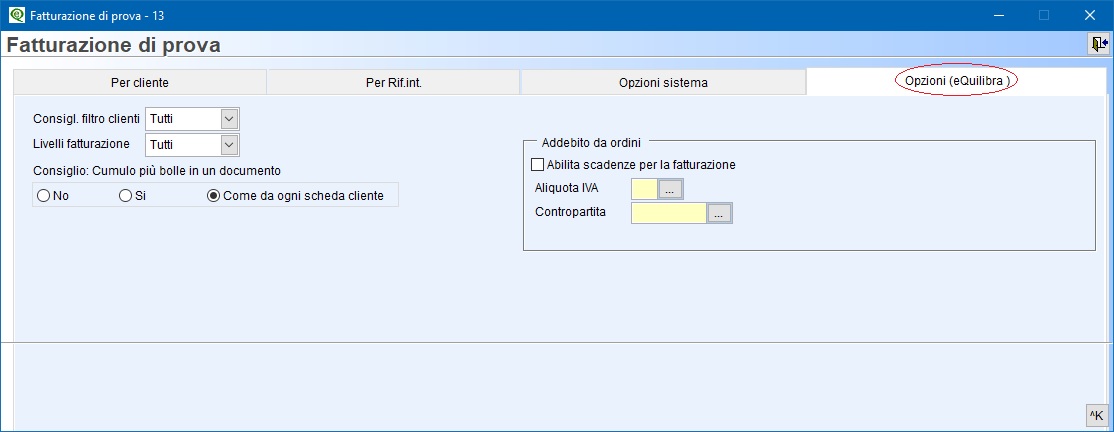Click the Contropartita input field
This screenshot has width=1114, height=432.
click(x=669, y=213)
